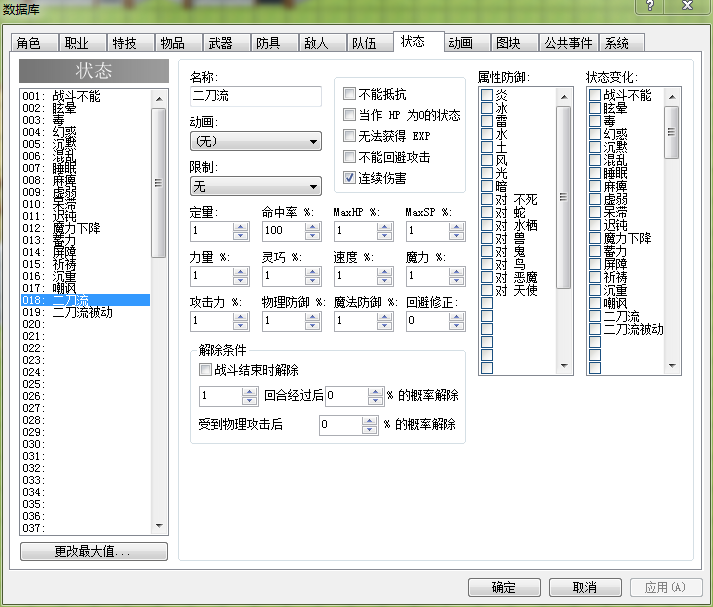Decrease 命中率 value with down arrow
Screen dimensions: 713x607
(312, 236)
